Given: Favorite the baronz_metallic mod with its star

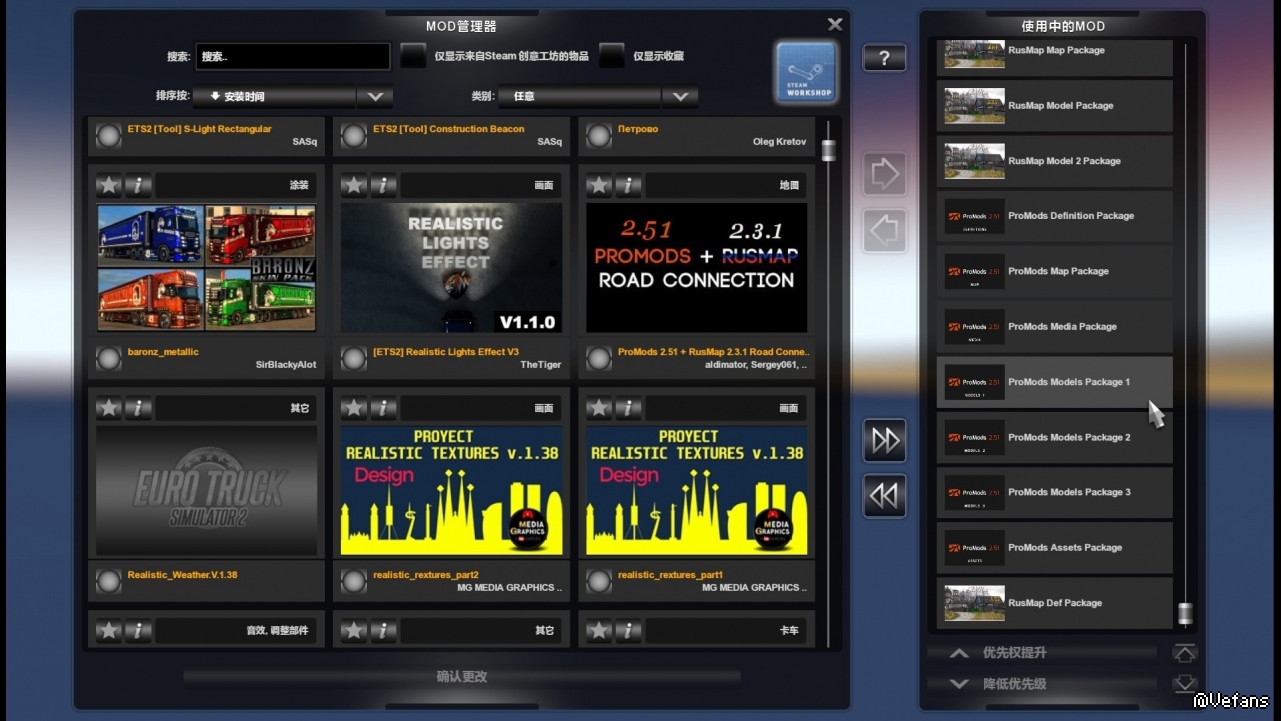Looking at the screenshot, I should 108,185.
